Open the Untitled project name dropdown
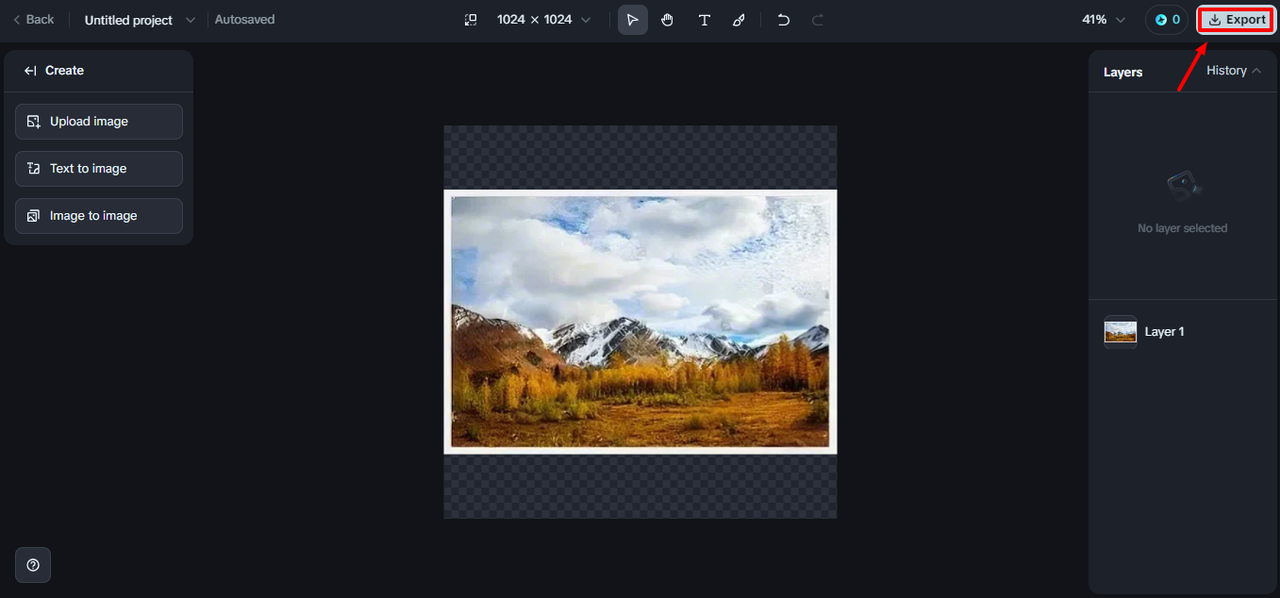Screen dimensions: 1280x598 (x=140, y=20)
